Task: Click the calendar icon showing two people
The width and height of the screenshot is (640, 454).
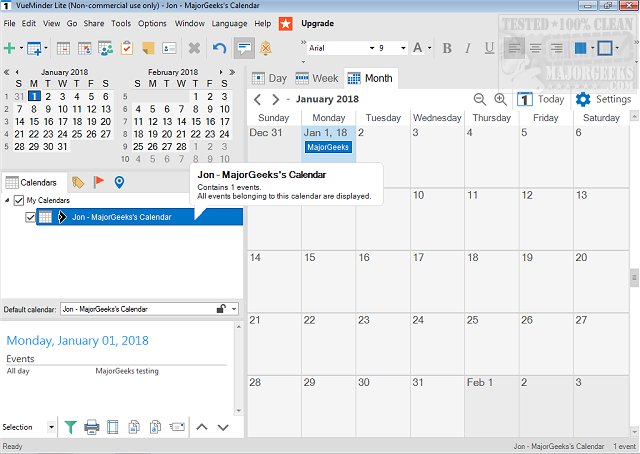Action: pyautogui.click(x=105, y=48)
